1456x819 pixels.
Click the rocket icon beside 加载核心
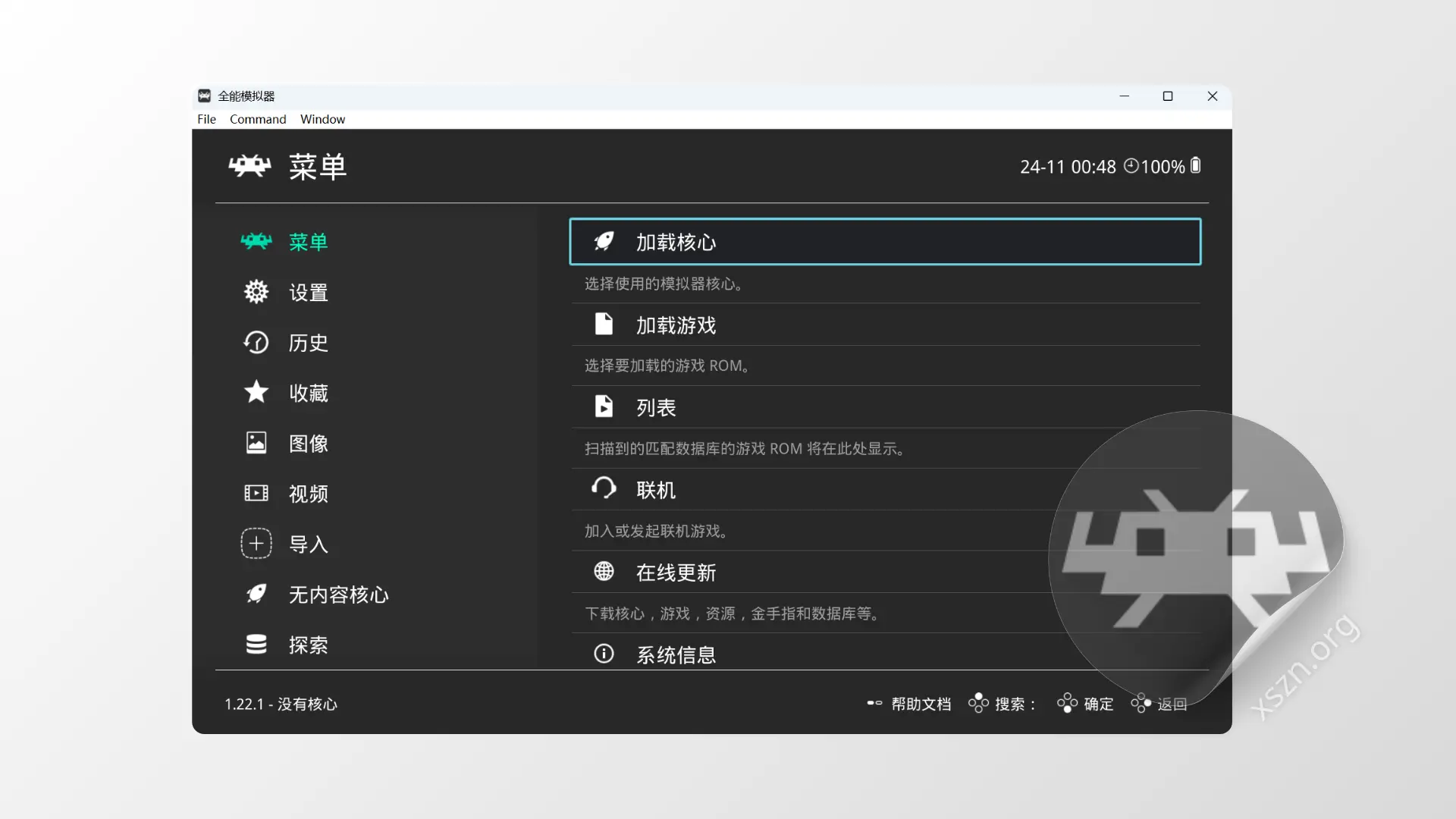pos(604,241)
